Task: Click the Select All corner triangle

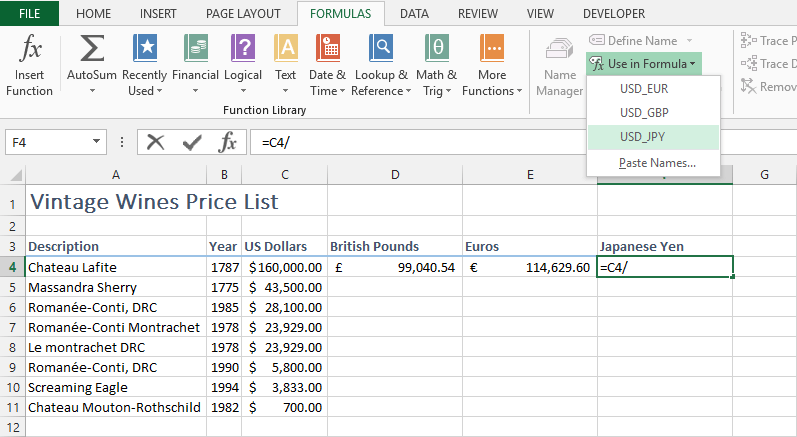Action: click(16, 175)
